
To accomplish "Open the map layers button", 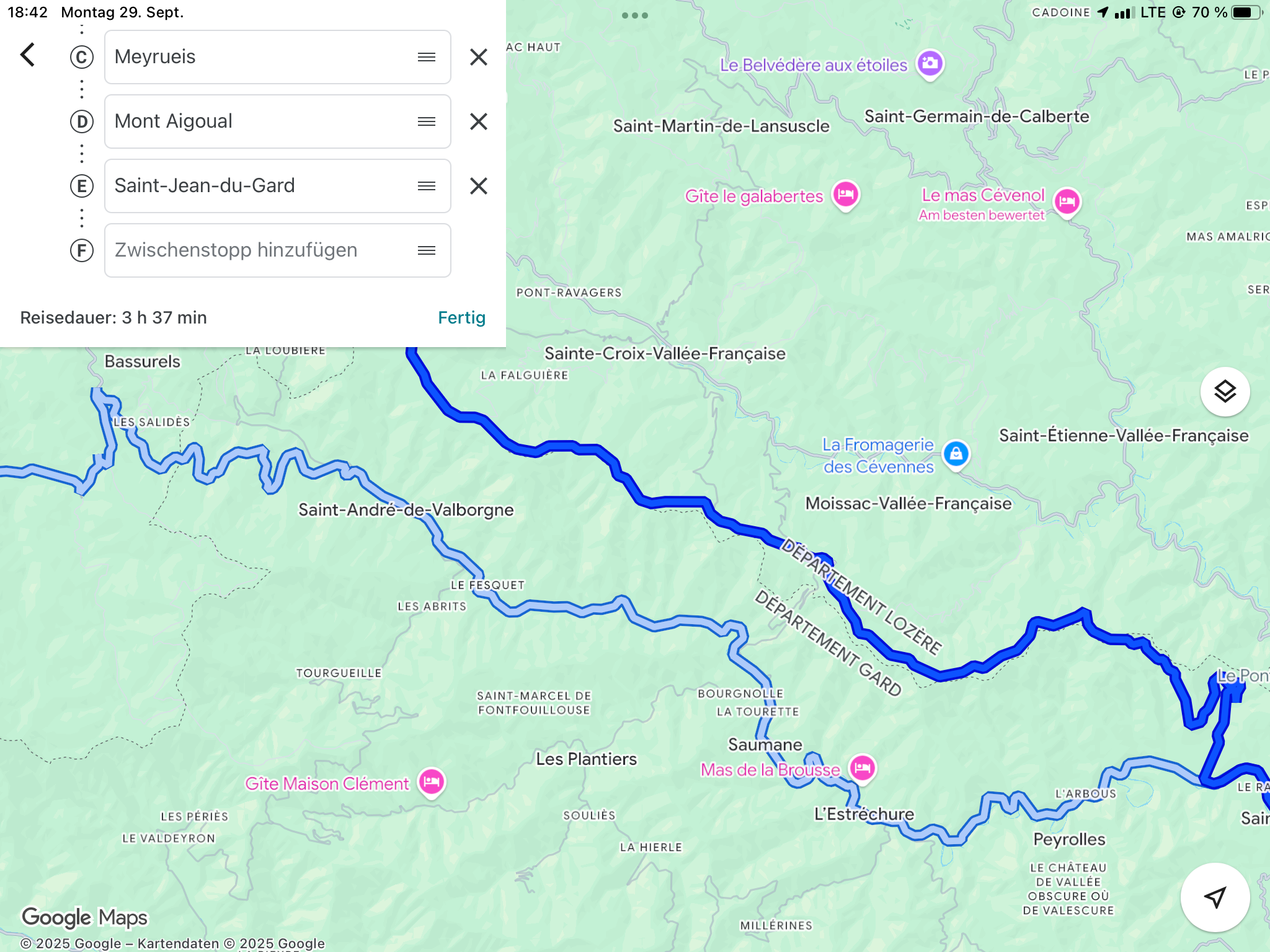I will pos(1225,392).
